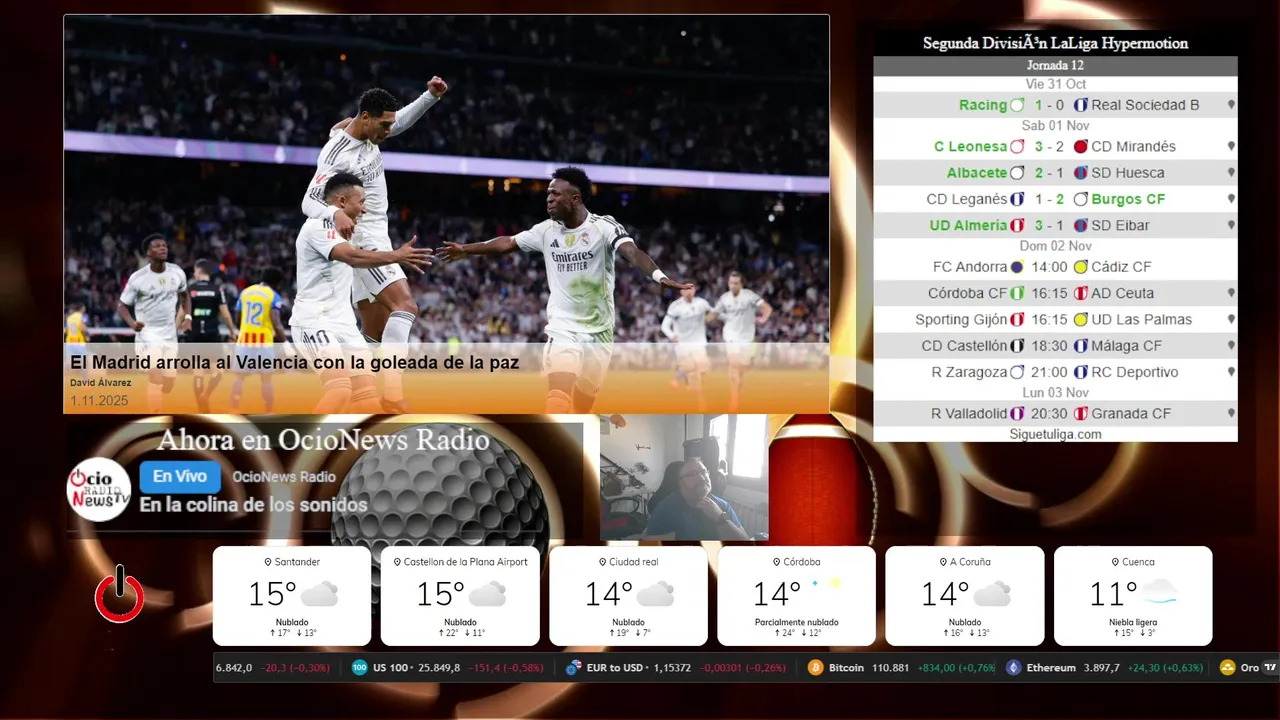1280x720 pixels.
Task: Click the EUR to USD flags icon
Action: pos(573,668)
